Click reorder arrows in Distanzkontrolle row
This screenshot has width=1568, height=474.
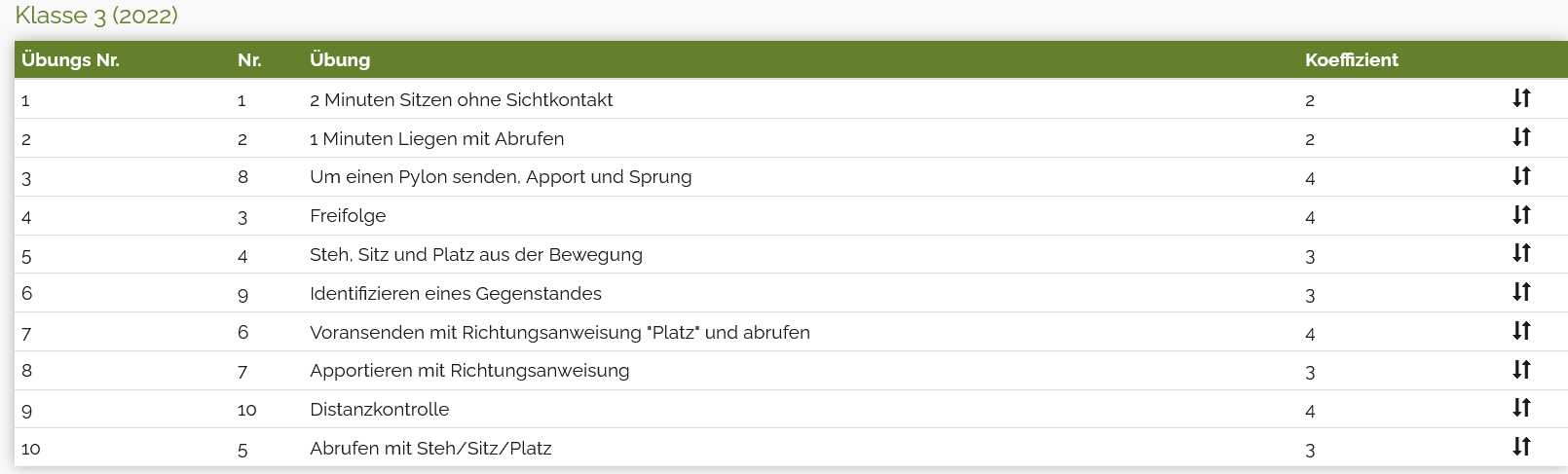click(x=1521, y=408)
